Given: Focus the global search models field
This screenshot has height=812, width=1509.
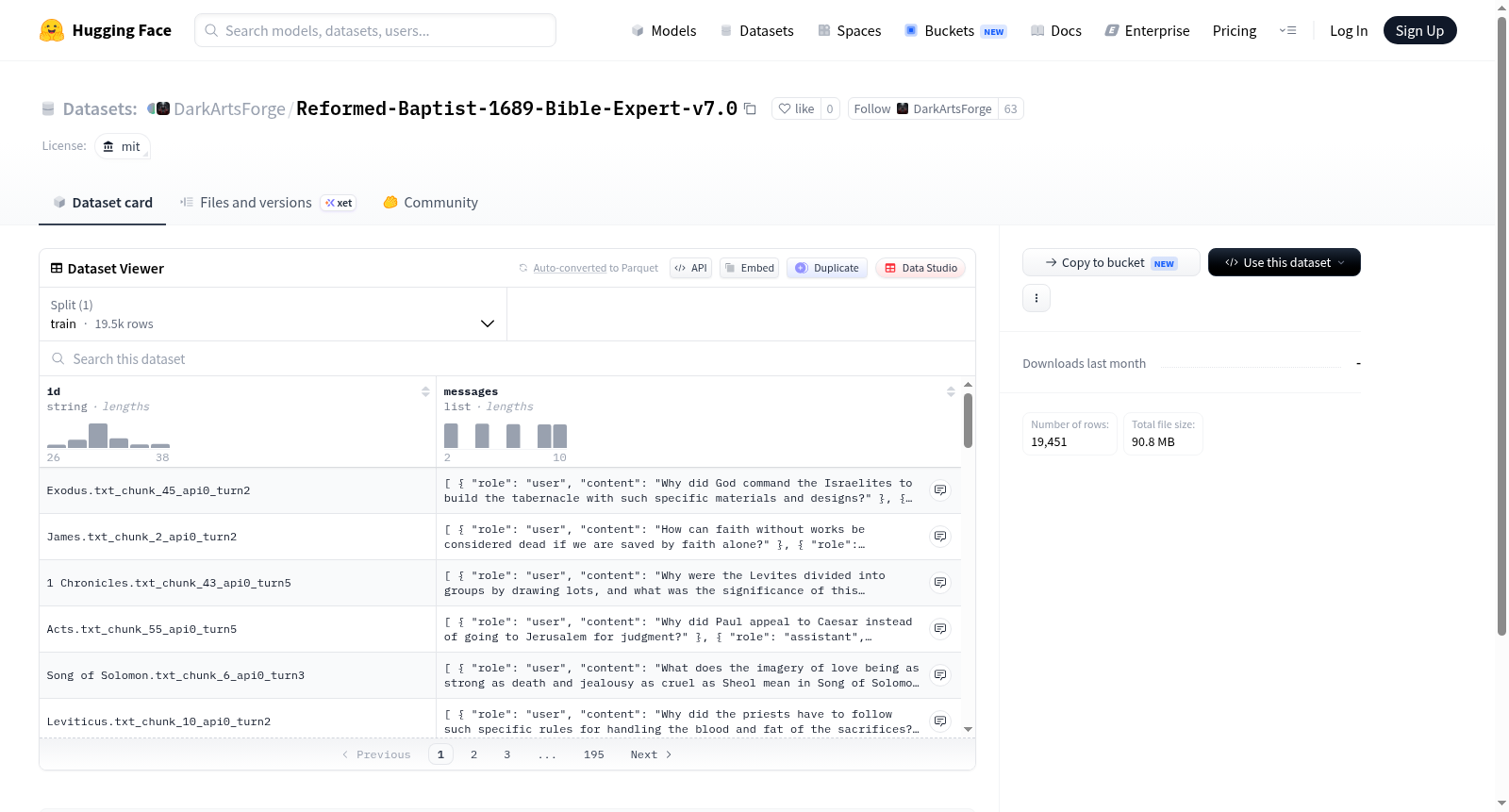Looking at the screenshot, I should point(375,30).
